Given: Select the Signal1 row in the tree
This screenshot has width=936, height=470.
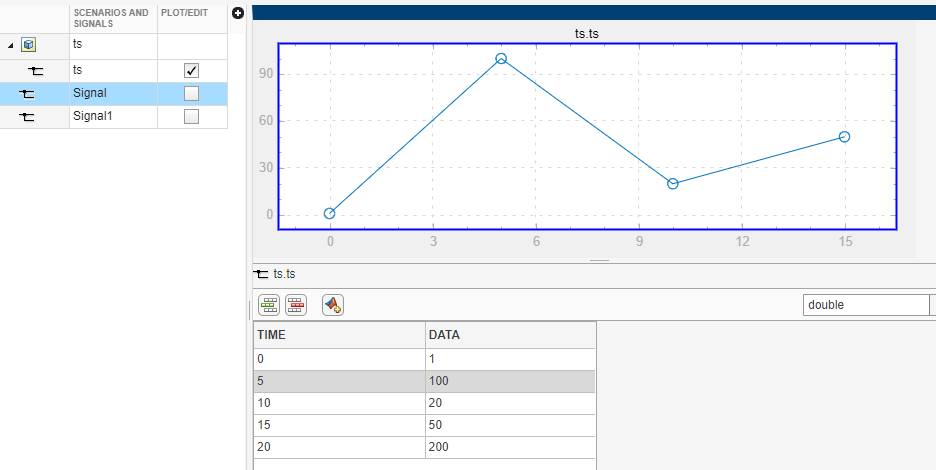Looking at the screenshot, I should pyautogui.click(x=113, y=117).
